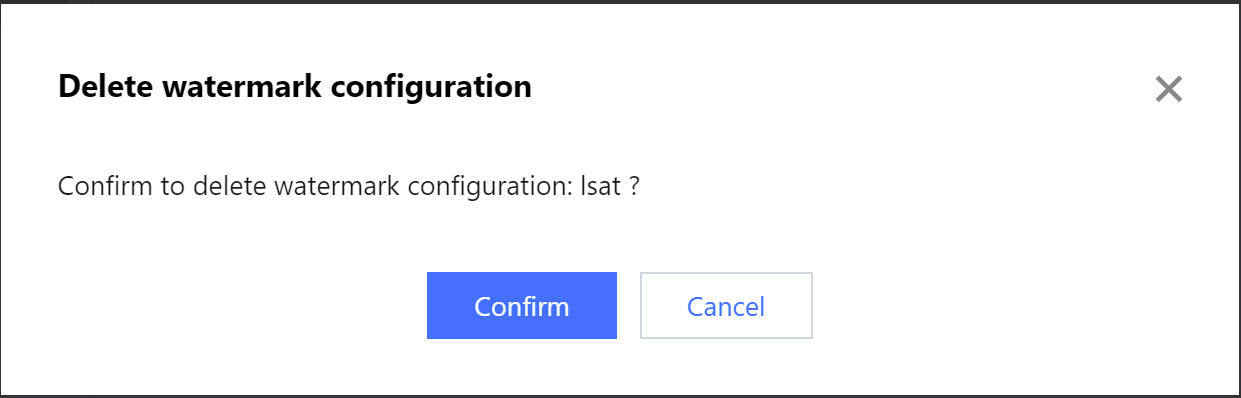The width and height of the screenshot is (1241, 398).
Task: Keep the watermark by clicking Cancel
Action: click(x=726, y=305)
